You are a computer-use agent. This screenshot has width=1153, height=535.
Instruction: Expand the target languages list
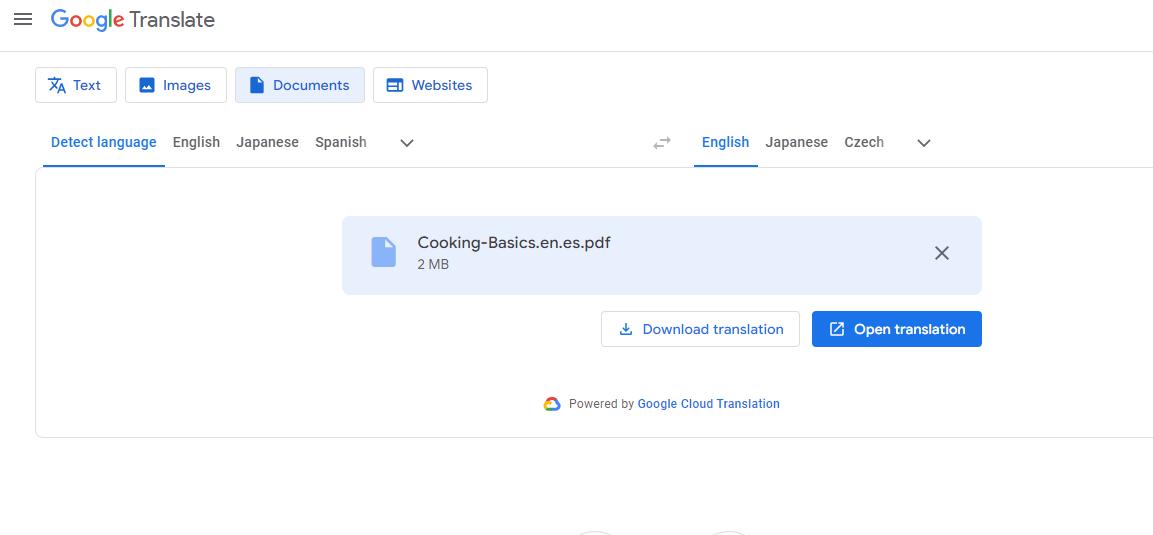pyautogui.click(x=924, y=143)
